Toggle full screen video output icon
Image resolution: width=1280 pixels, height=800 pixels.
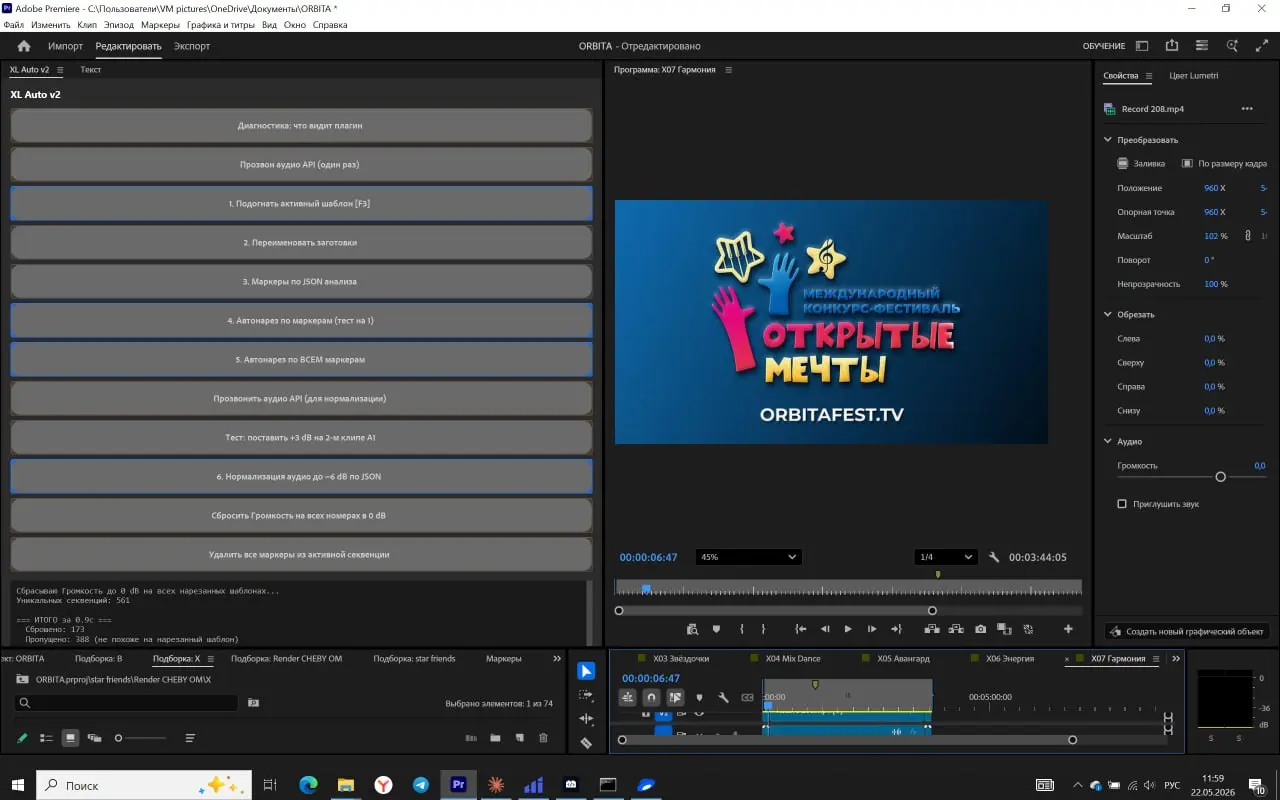coord(1262,46)
